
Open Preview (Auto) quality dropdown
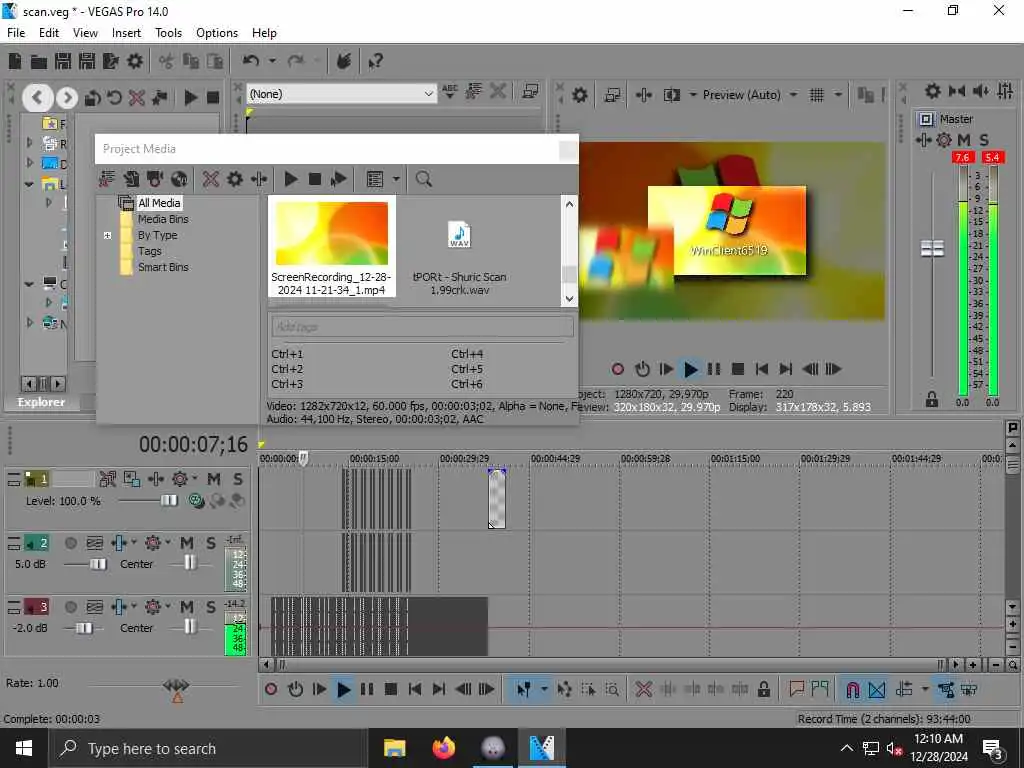point(793,95)
